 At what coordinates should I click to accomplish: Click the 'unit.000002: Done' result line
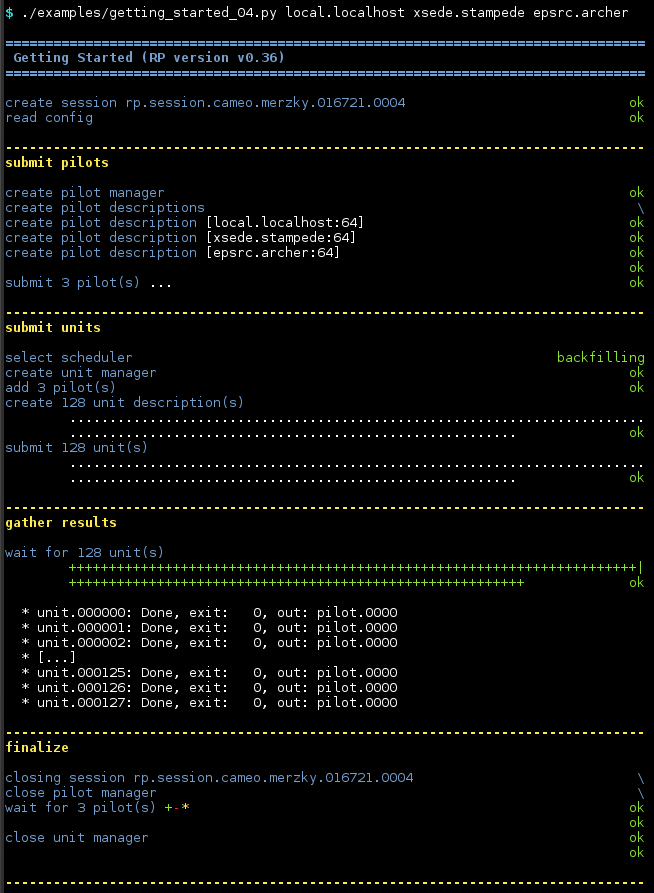coord(210,642)
